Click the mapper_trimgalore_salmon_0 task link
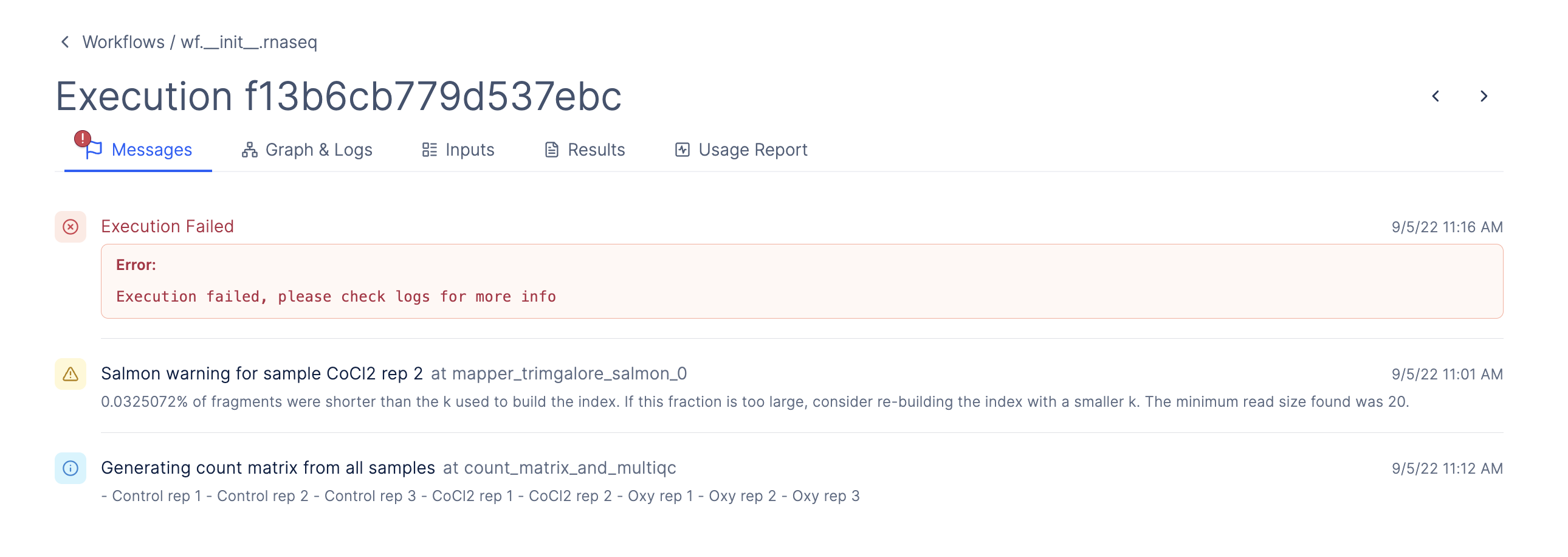 [569, 374]
